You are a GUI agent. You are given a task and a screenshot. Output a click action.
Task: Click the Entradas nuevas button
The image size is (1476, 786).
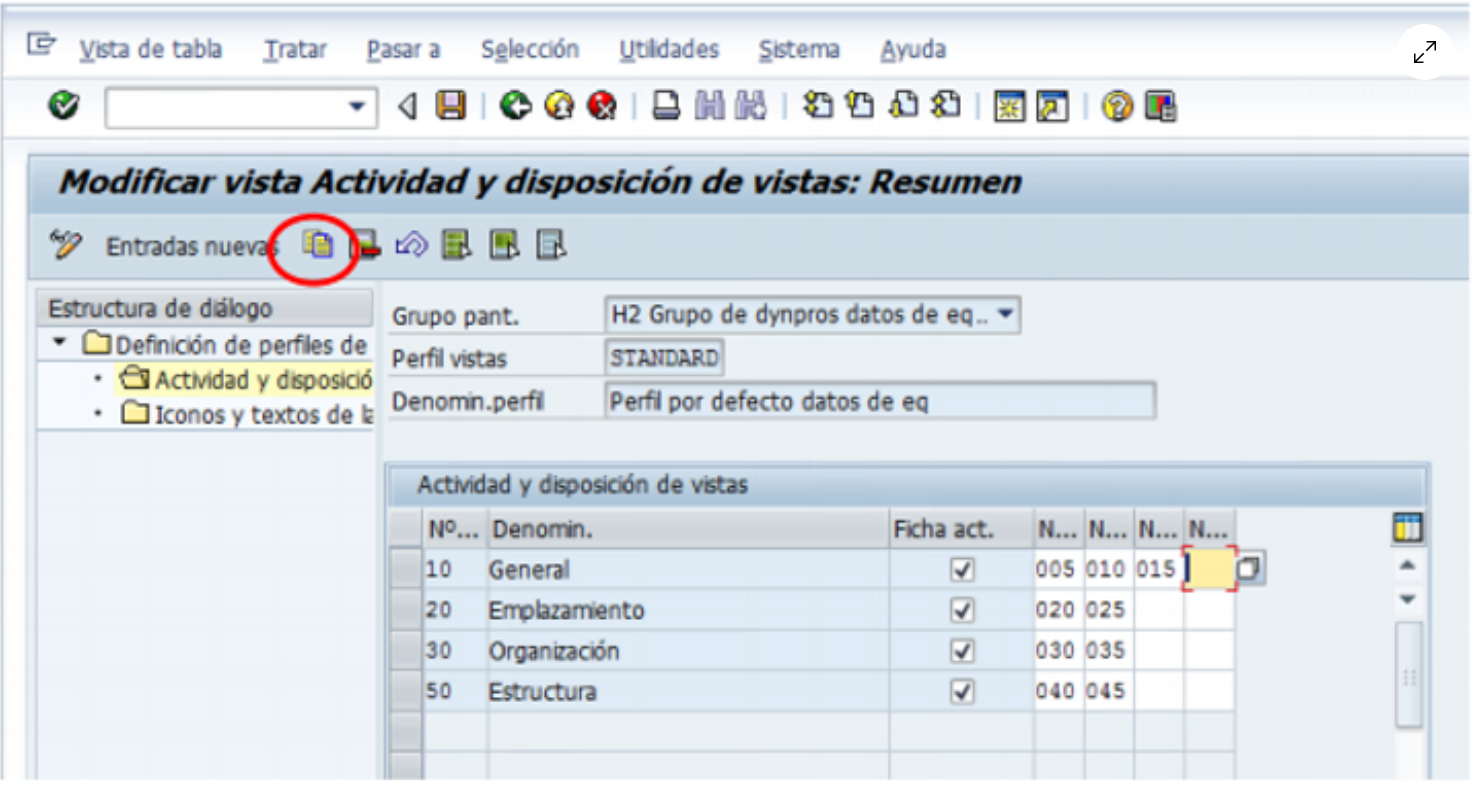191,246
